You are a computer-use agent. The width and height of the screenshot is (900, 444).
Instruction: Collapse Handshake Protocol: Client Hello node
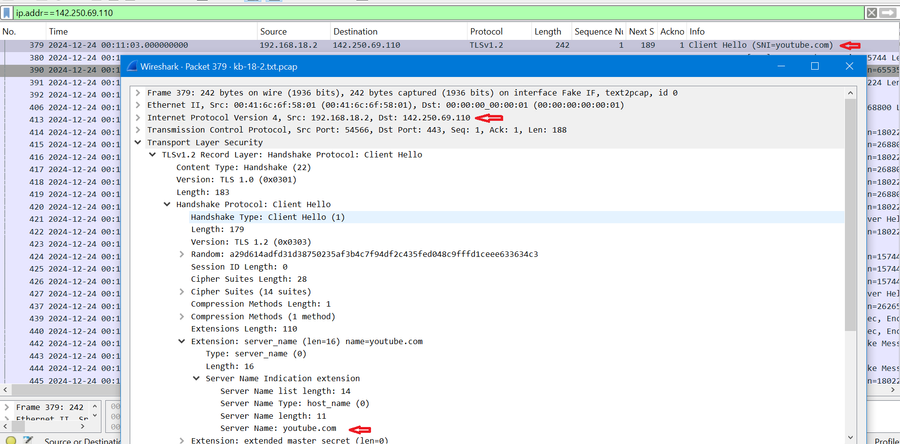(166, 204)
